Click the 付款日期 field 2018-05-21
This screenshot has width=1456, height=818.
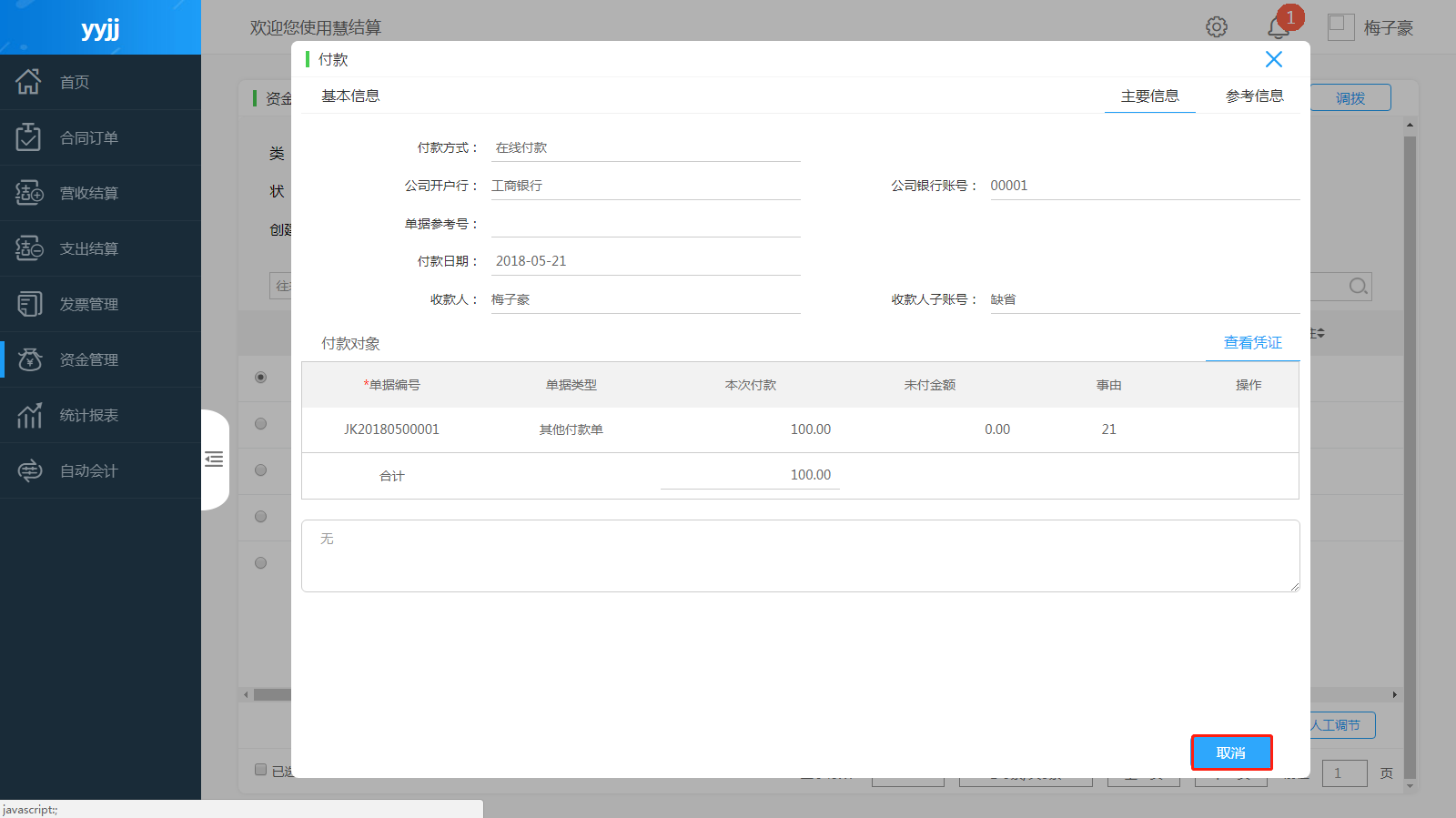[x=646, y=261]
